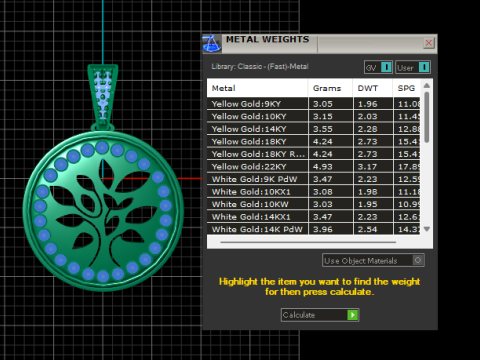Image resolution: width=480 pixels, height=360 pixels.
Task: Select the White Gold:10KX1 row
Action: coord(313,192)
